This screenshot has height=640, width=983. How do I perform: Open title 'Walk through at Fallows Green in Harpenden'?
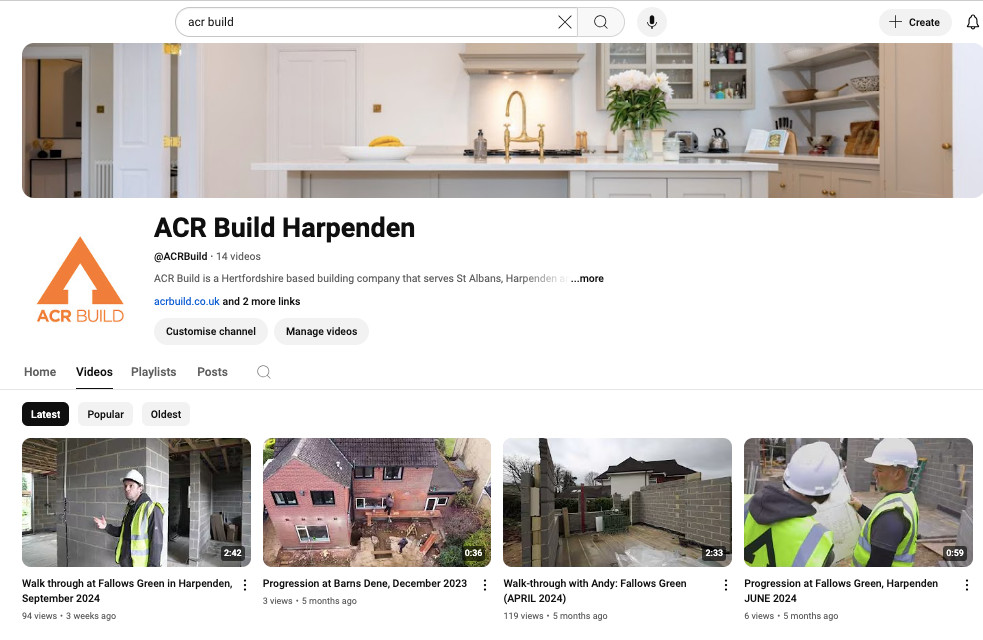pyautogui.click(x=127, y=590)
